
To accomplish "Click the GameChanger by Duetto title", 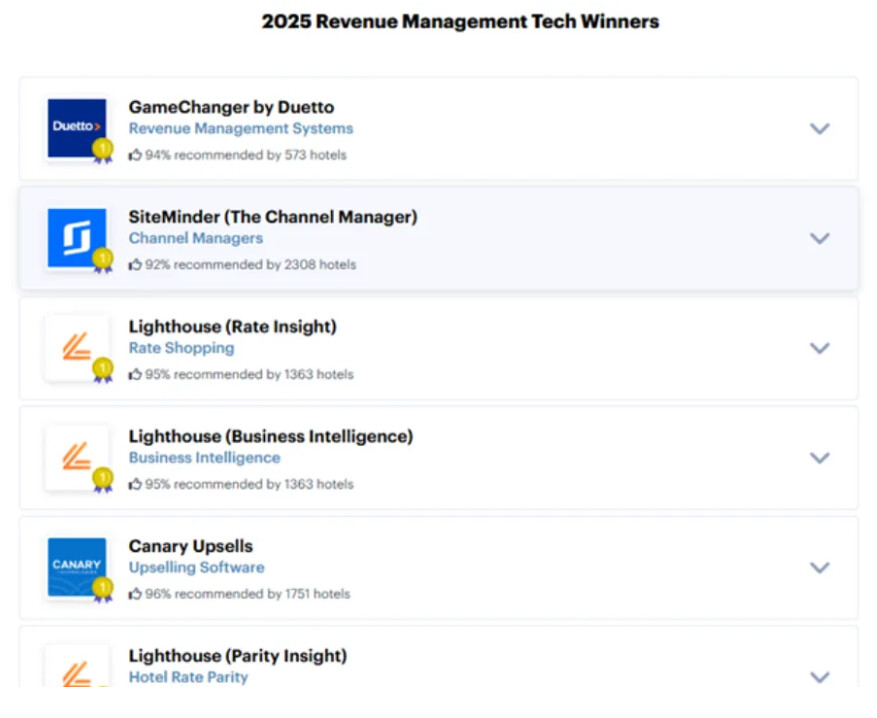I will (232, 107).
